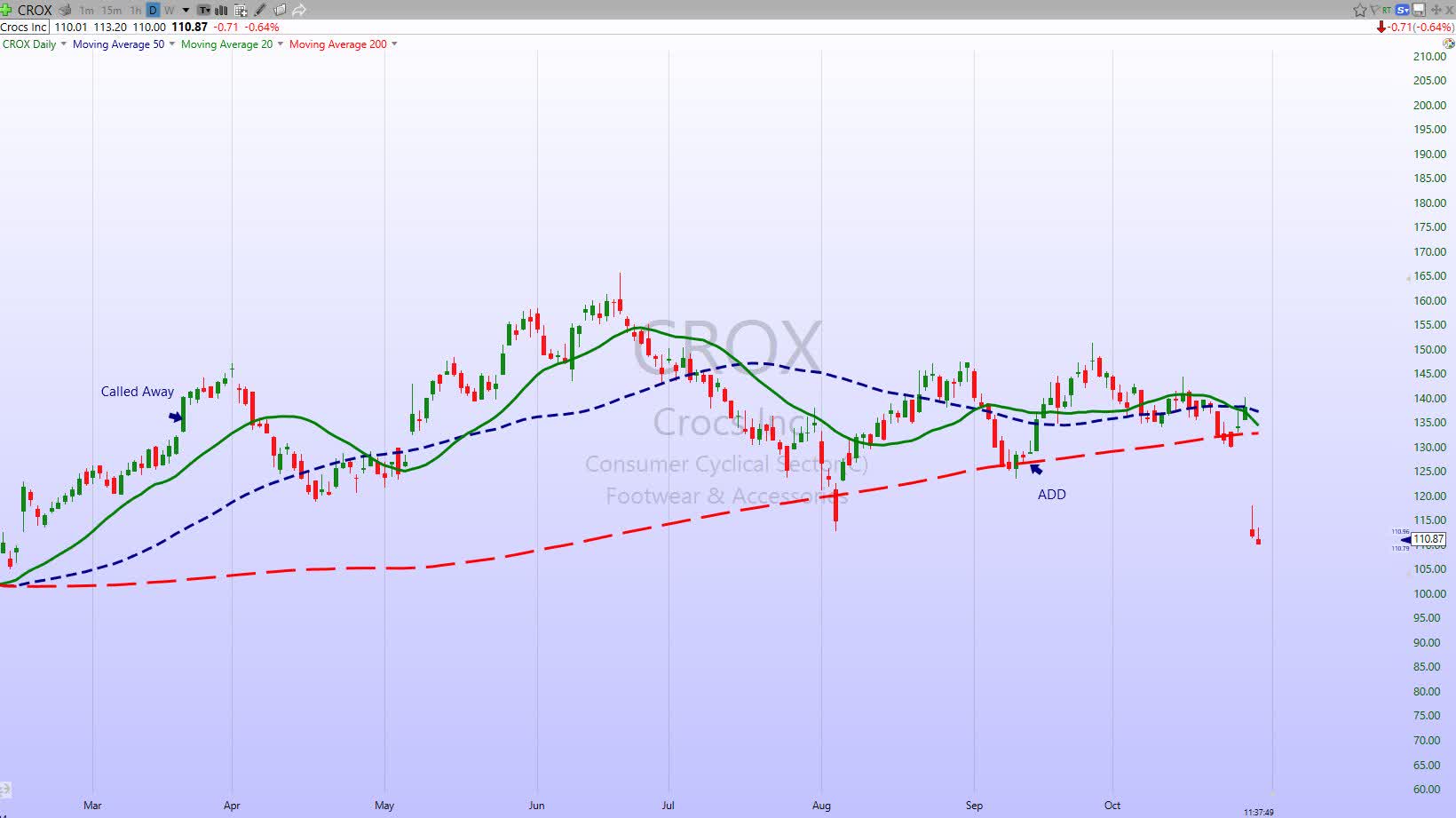The width and height of the screenshot is (1456, 818).
Task: Click the Oct label on date axis
Action: pos(1112,806)
